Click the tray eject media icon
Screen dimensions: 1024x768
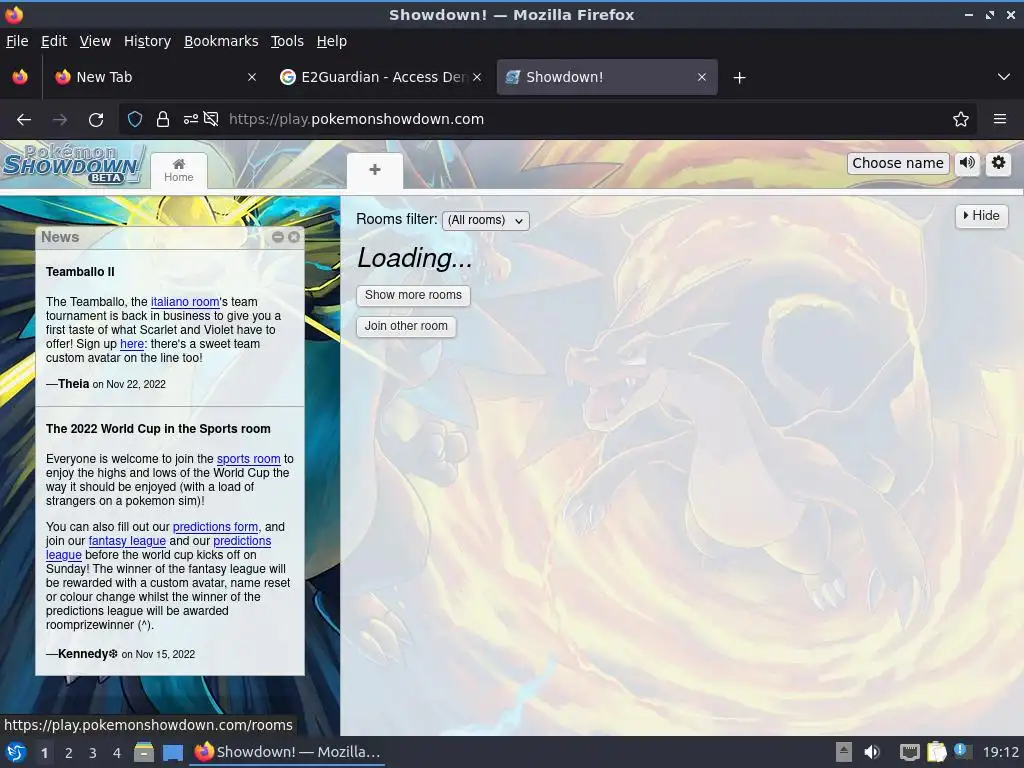pos(844,752)
